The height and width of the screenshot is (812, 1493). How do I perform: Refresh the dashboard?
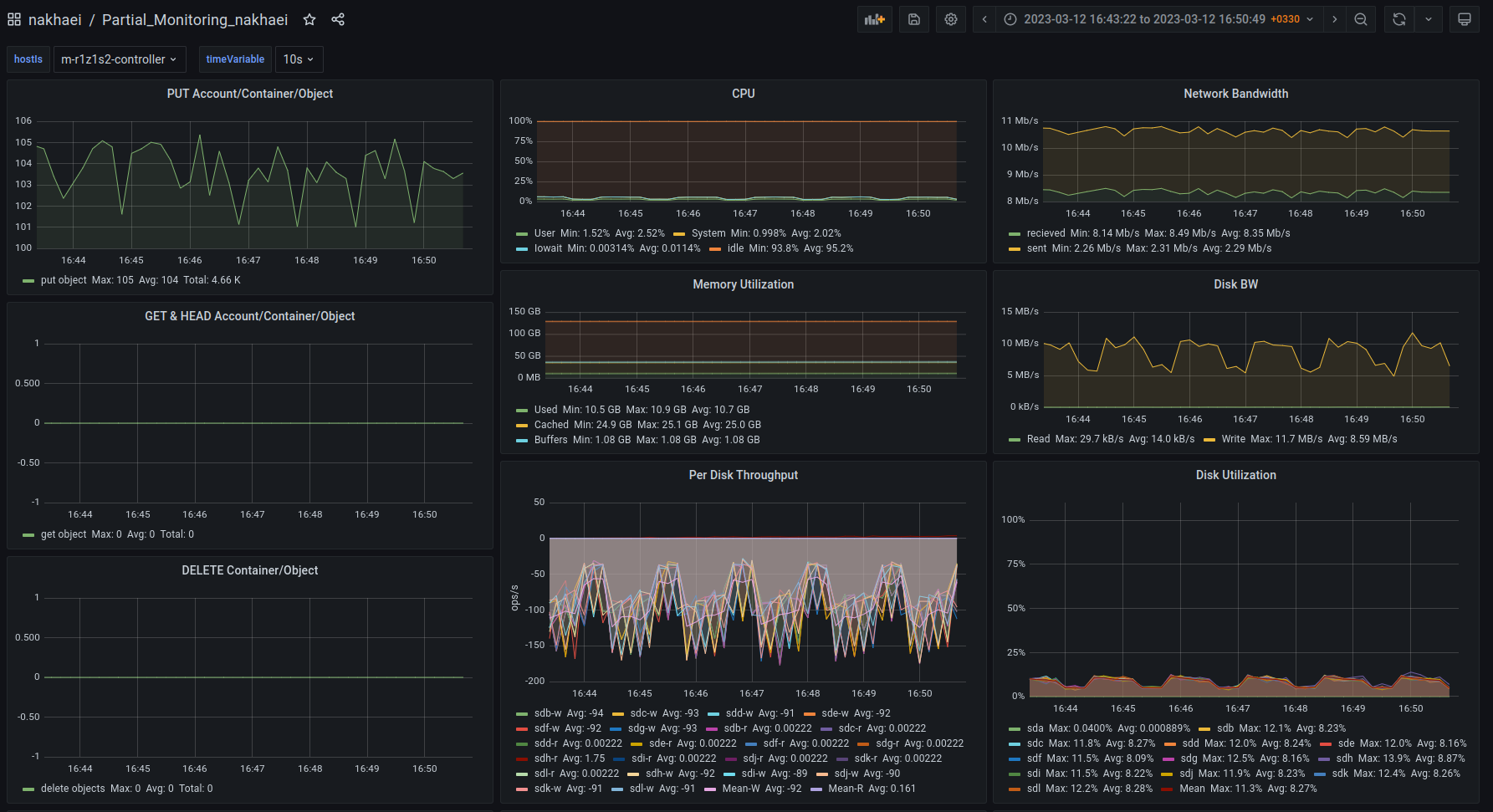coord(1399,19)
